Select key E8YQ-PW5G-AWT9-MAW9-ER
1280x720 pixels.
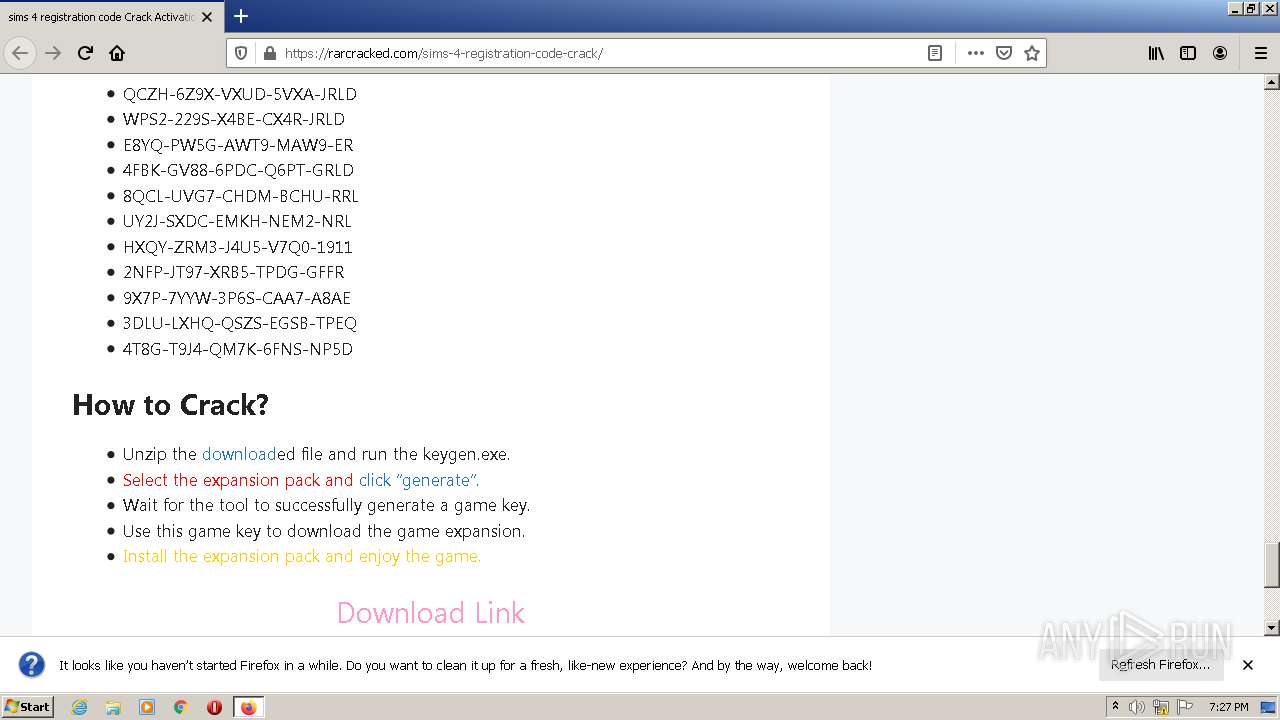tap(238, 145)
